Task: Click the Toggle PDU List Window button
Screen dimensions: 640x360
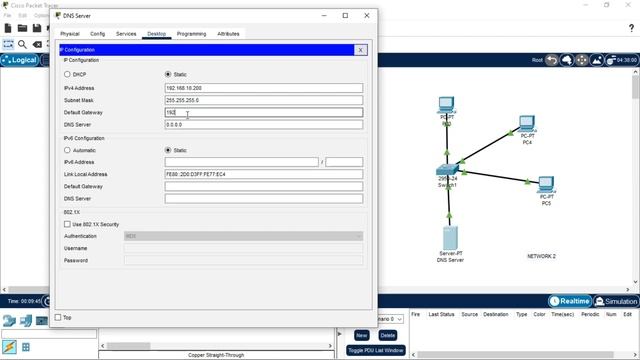Action: (x=376, y=350)
